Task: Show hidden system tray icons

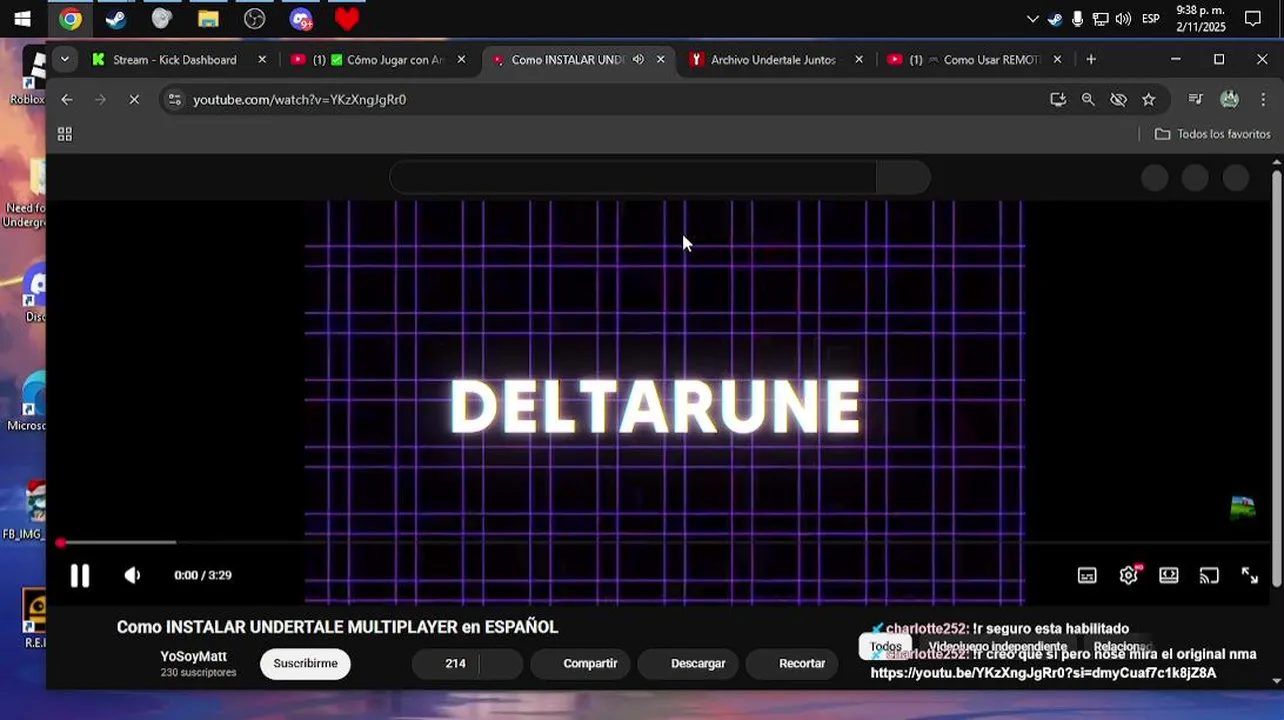Action: 1033,18
